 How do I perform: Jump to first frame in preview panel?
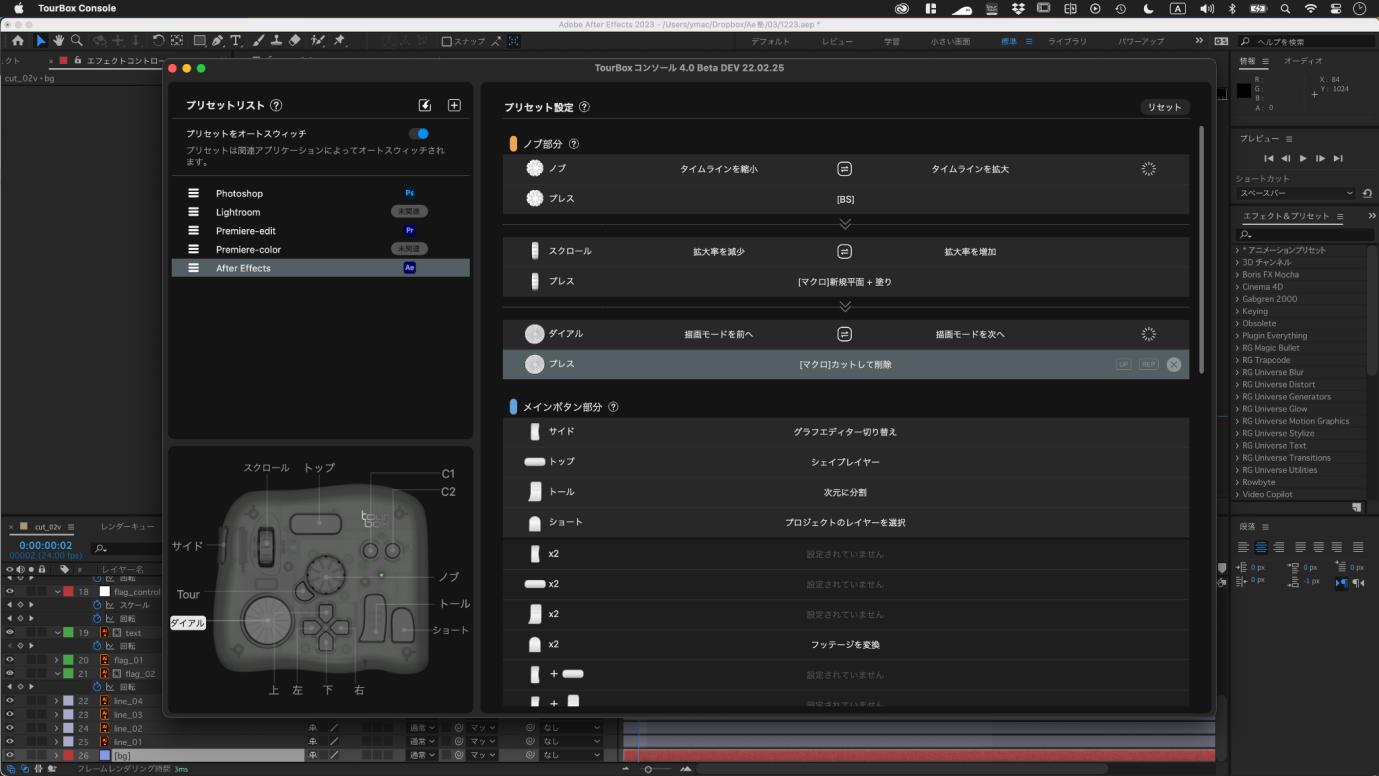(x=1269, y=158)
